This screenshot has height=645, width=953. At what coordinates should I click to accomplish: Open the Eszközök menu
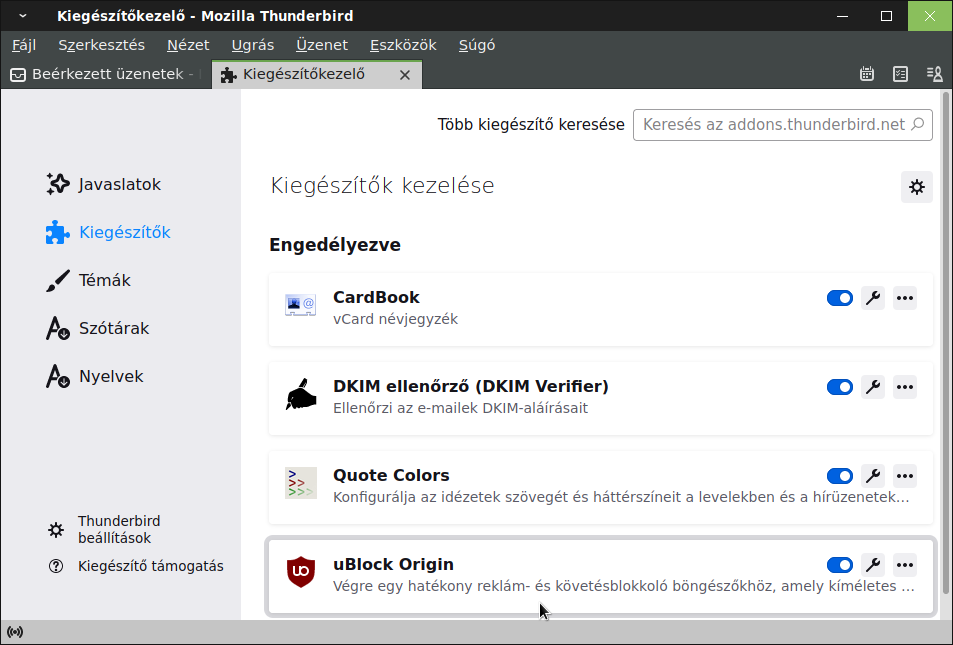403,45
